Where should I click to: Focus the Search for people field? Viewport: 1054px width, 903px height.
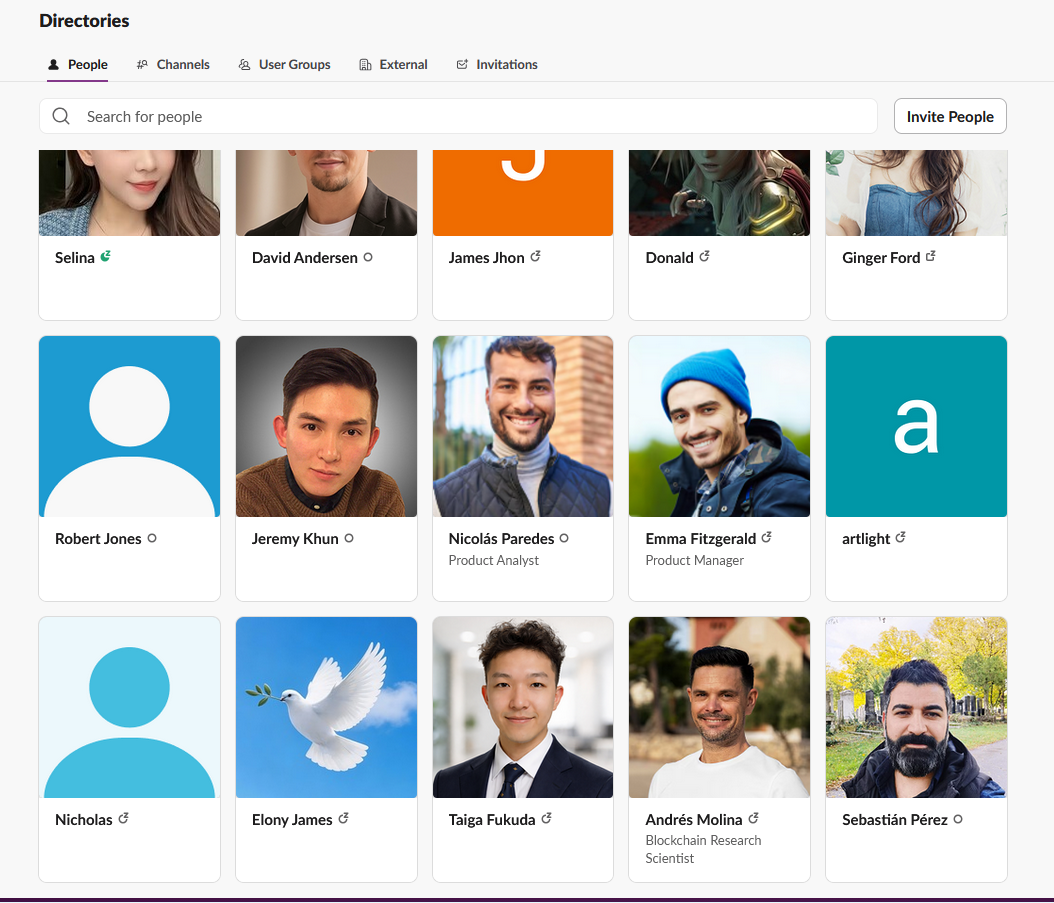coord(470,116)
